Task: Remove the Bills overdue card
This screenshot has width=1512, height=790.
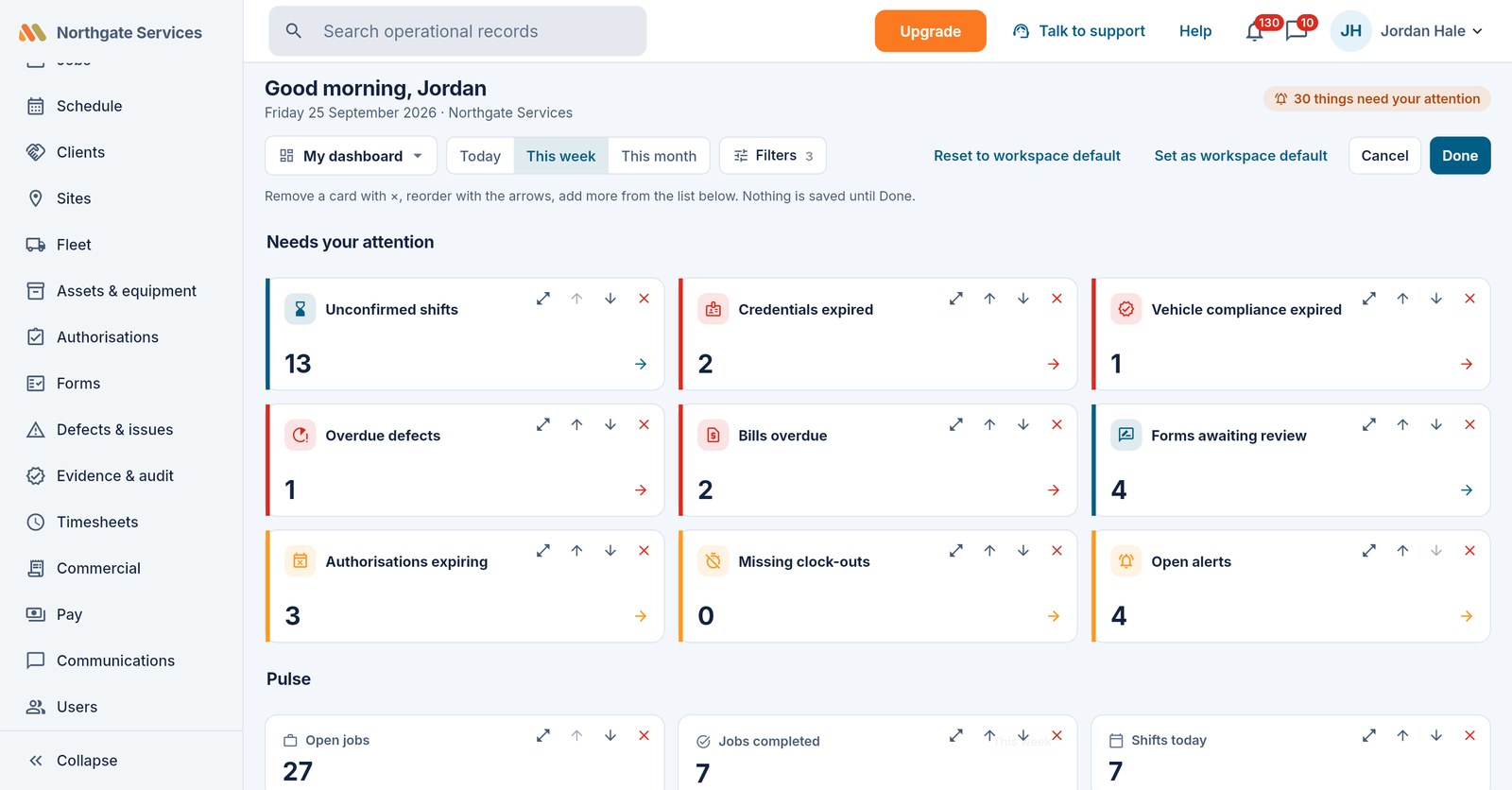Action: click(x=1057, y=425)
